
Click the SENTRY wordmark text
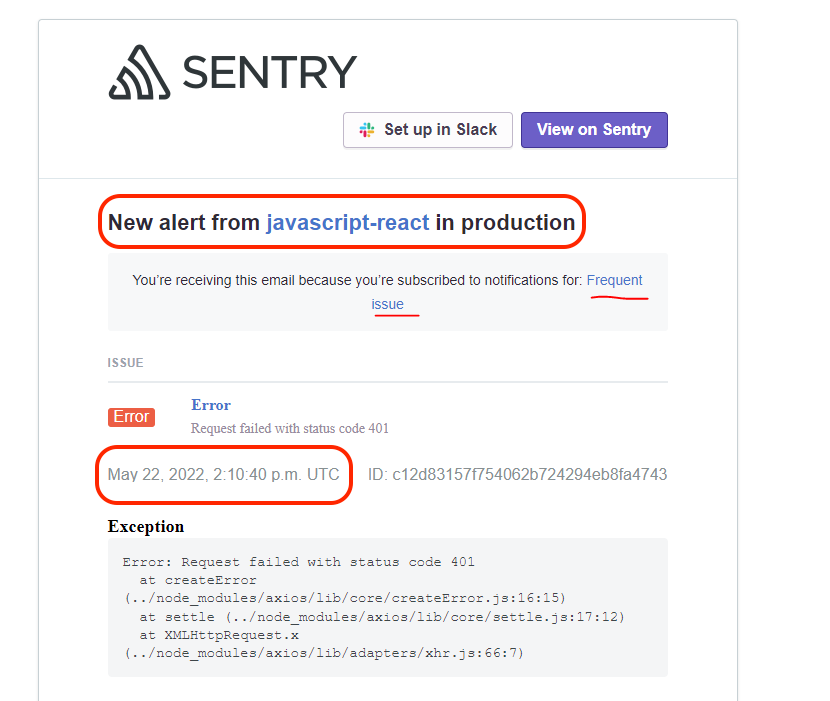(269, 72)
